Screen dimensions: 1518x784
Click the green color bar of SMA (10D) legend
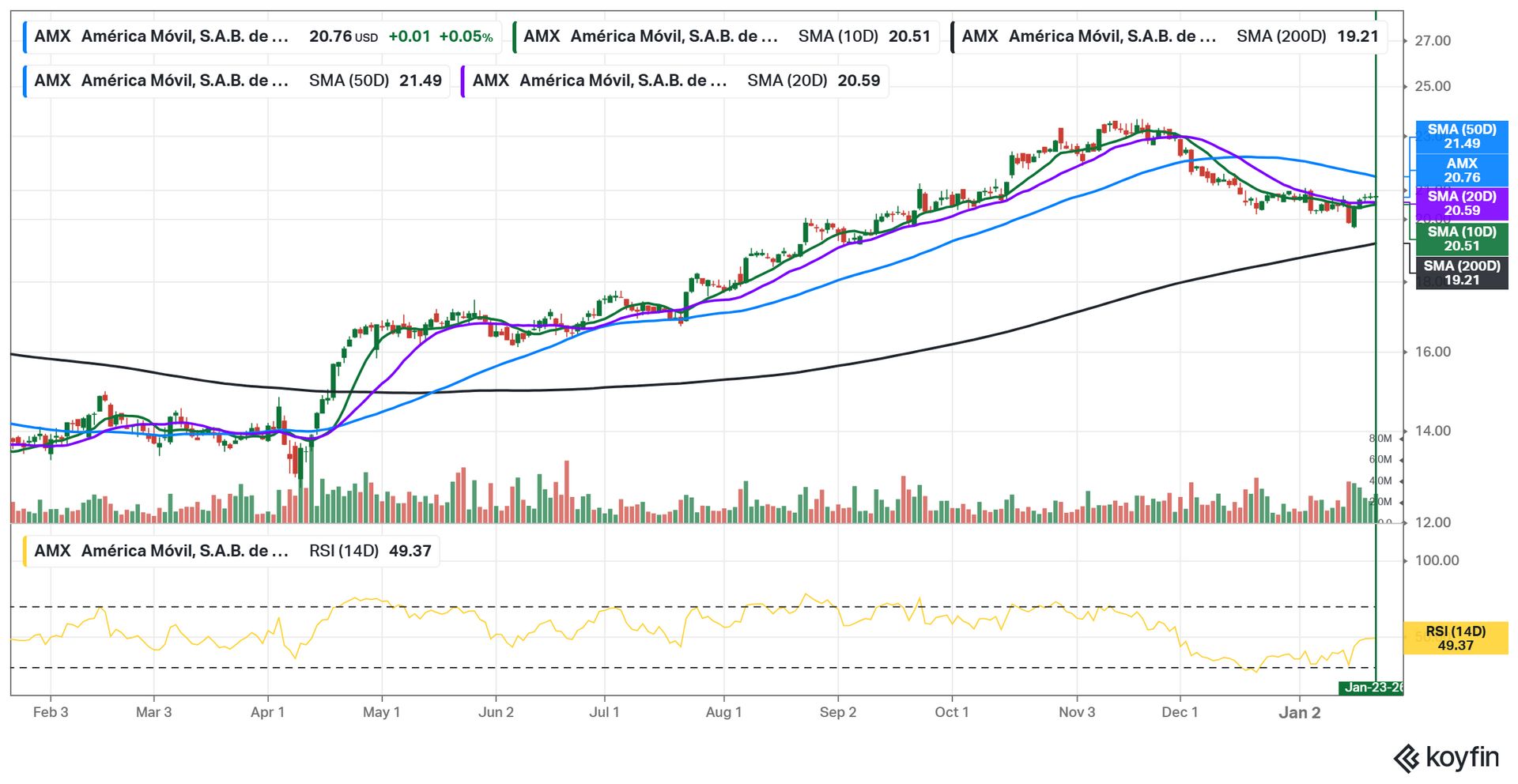coord(514,36)
